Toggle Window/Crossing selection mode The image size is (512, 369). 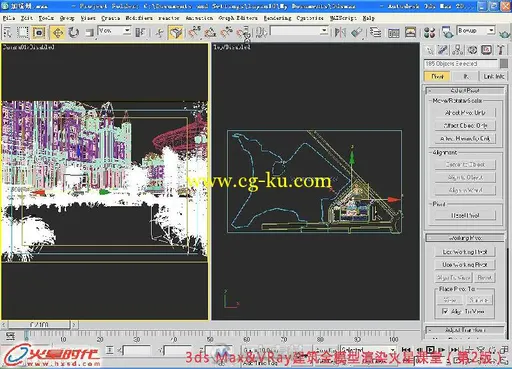[39, 33]
